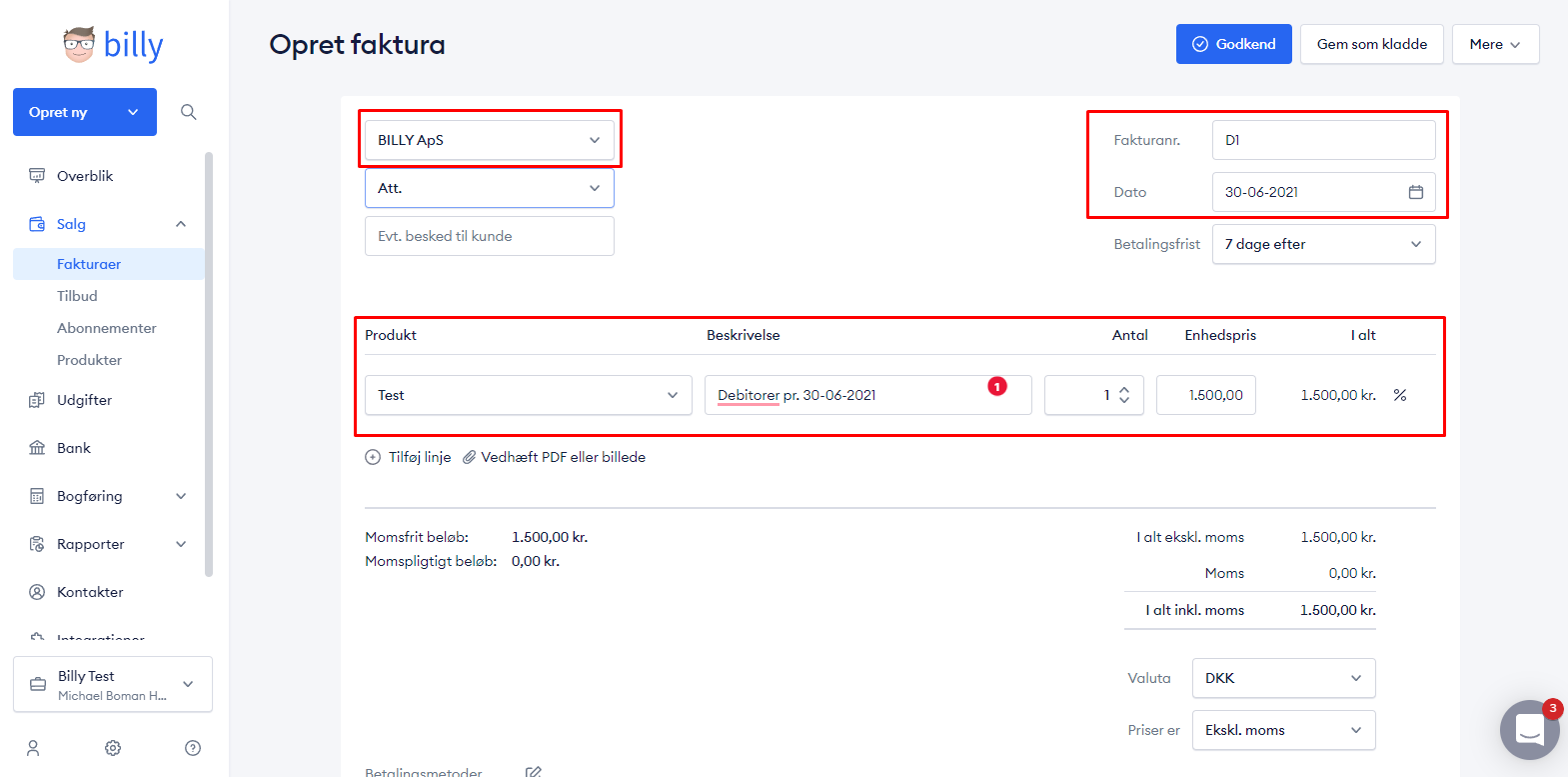Click the Udgifter receipt icon
Viewport: 1568px width, 777px height.
pyautogui.click(x=37, y=400)
